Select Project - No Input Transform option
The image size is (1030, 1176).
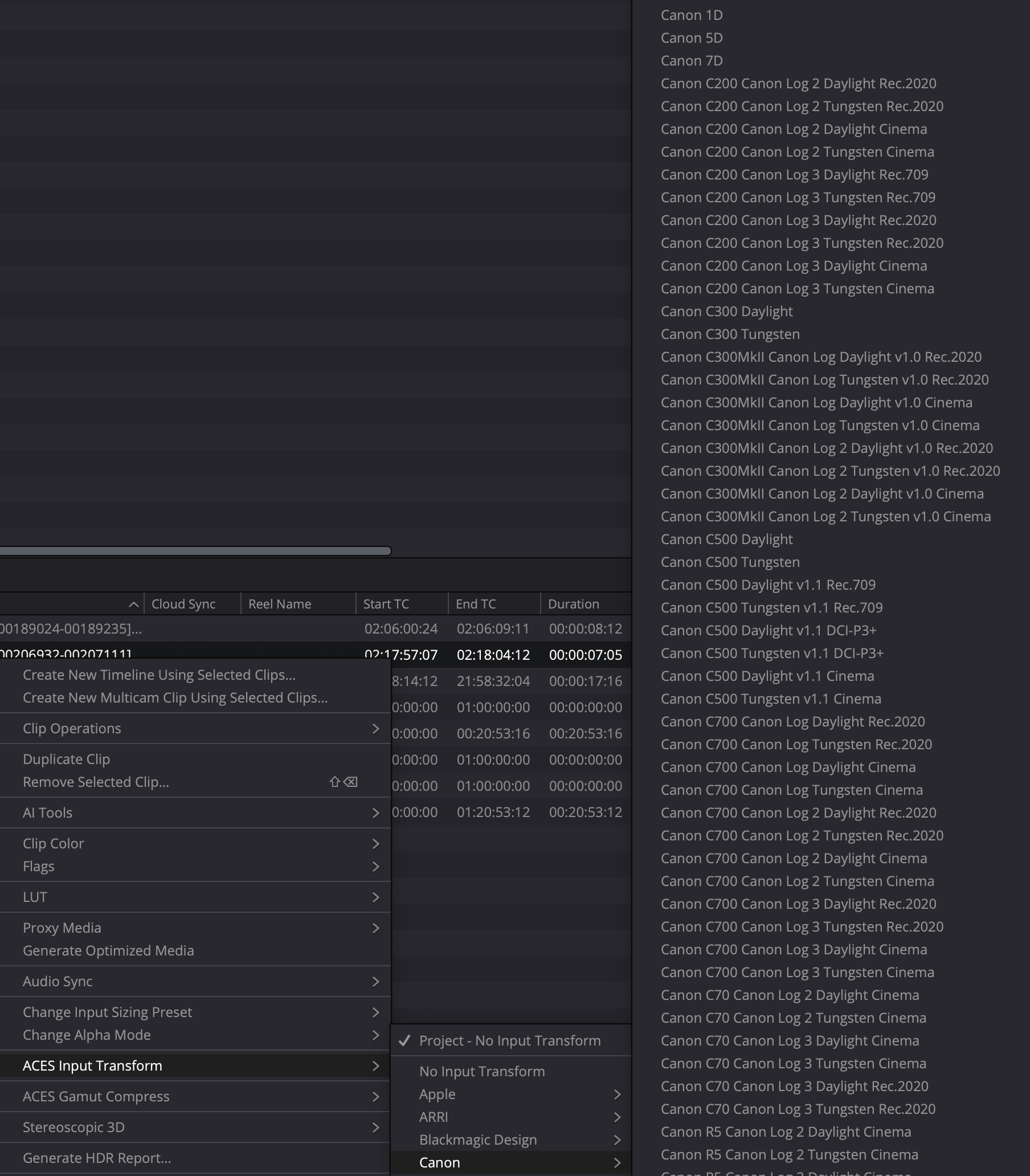(x=511, y=1040)
